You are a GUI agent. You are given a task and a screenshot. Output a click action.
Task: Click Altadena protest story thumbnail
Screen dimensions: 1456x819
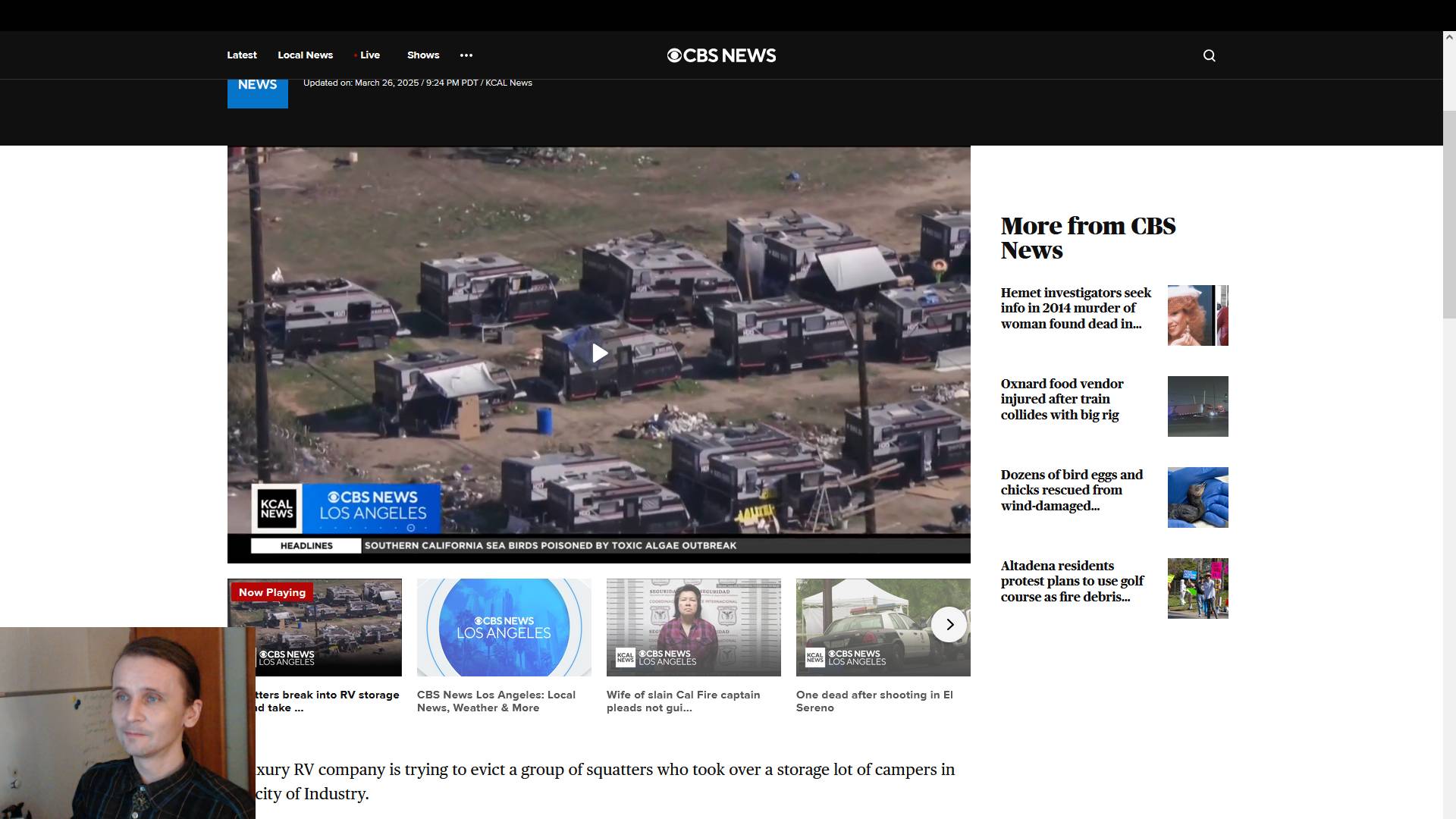1197,588
